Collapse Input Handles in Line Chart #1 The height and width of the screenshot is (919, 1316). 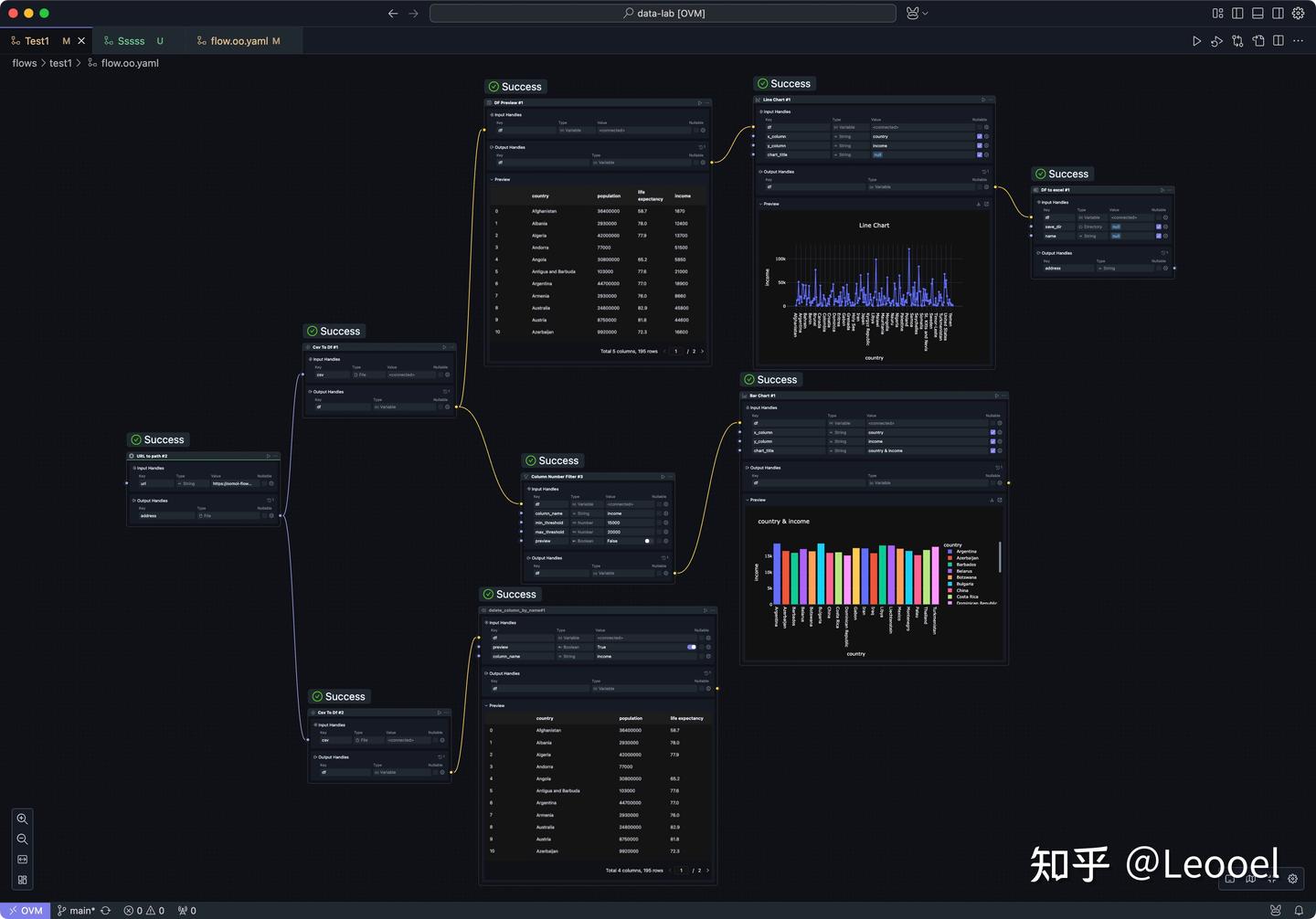coord(762,111)
